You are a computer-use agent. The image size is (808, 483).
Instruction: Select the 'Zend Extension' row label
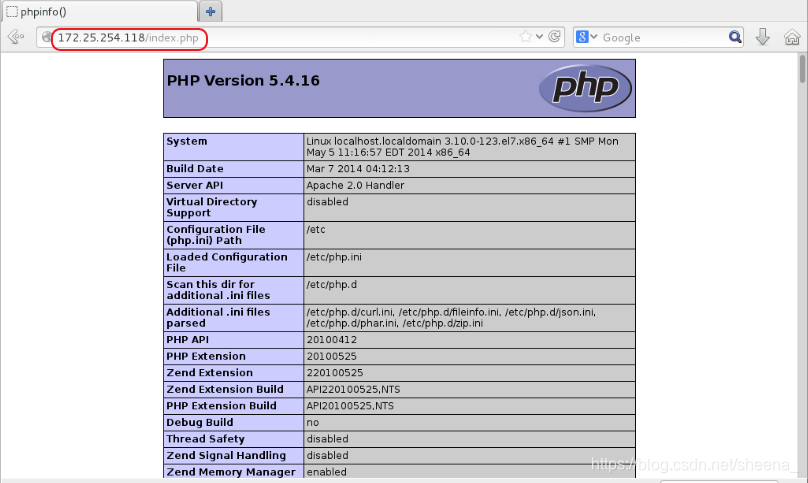tap(210, 373)
